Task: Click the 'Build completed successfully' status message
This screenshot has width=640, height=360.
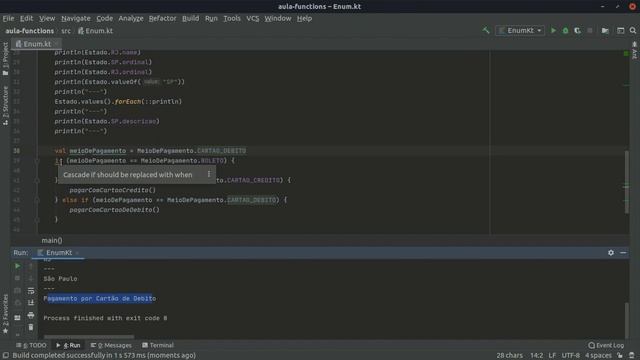Action: coord(104,356)
